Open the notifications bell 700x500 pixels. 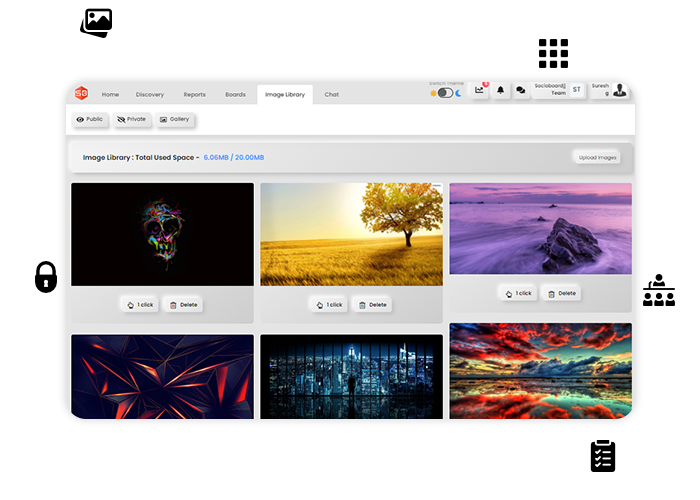point(501,91)
